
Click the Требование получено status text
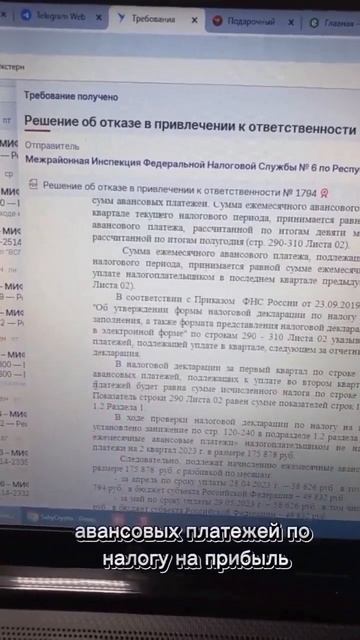pyautogui.click(x=71, y=97)
